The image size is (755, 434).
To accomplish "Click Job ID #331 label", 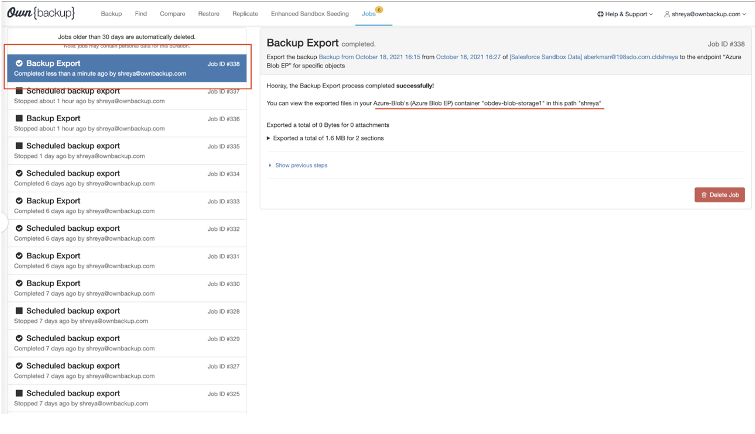I will point(223,256).
